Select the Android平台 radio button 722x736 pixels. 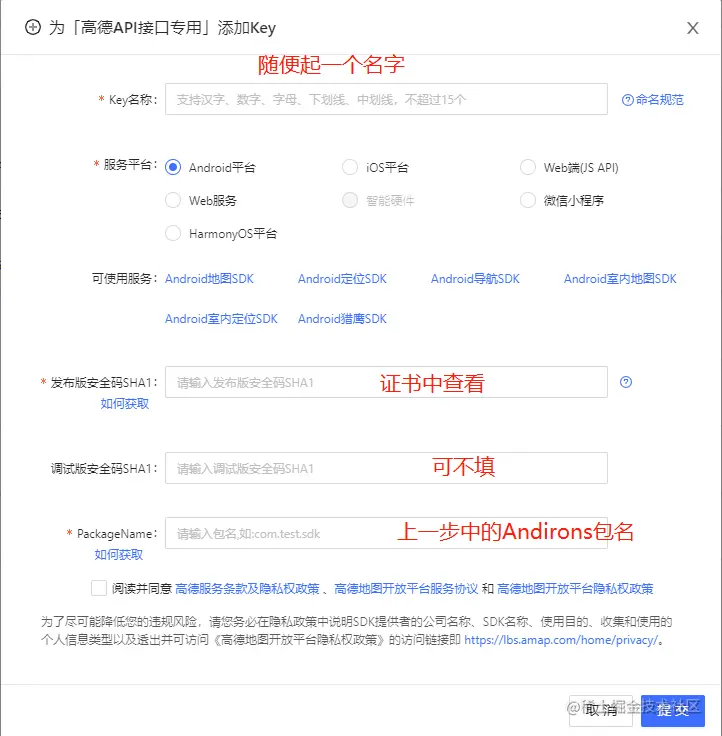(x=173, y=167)
